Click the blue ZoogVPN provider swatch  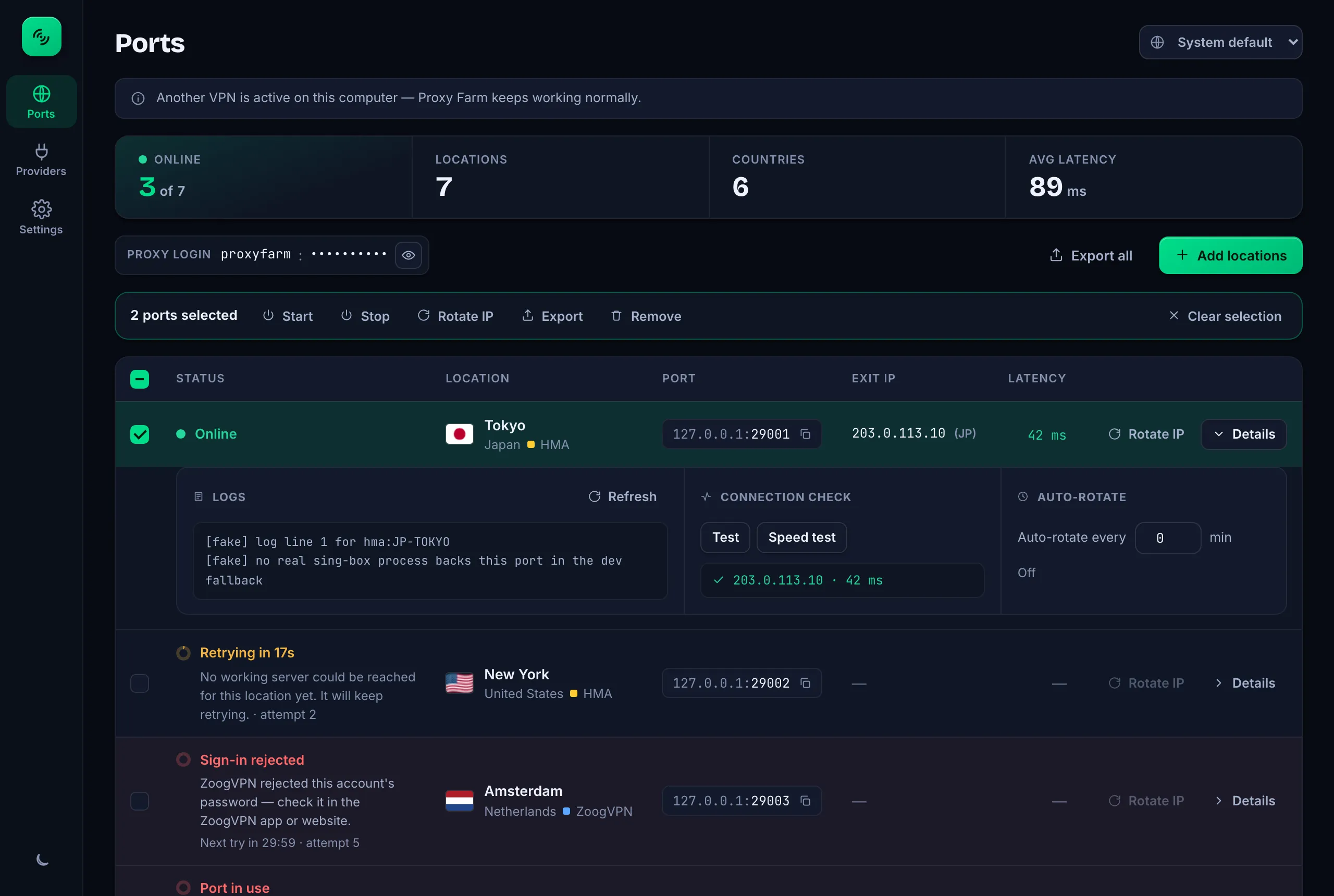566,812
